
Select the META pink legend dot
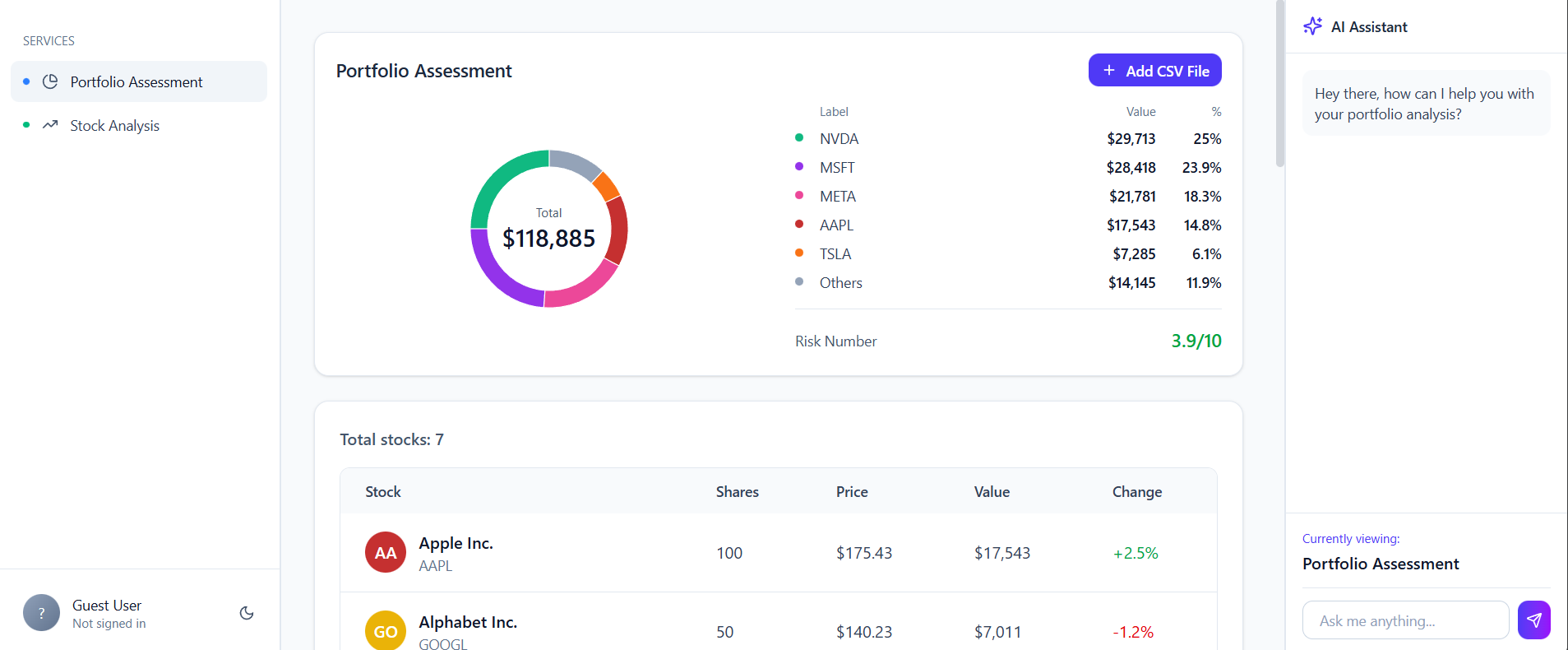tap(799, 196)
